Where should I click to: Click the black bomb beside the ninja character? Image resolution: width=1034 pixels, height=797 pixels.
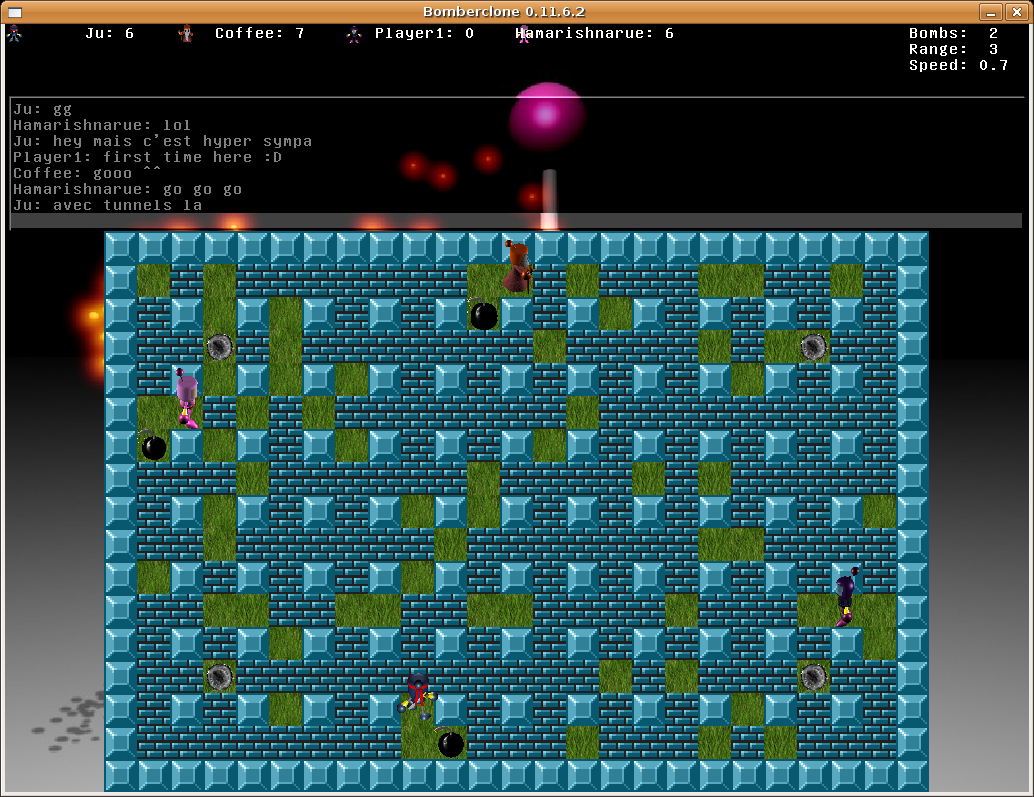tap(450, 743)
